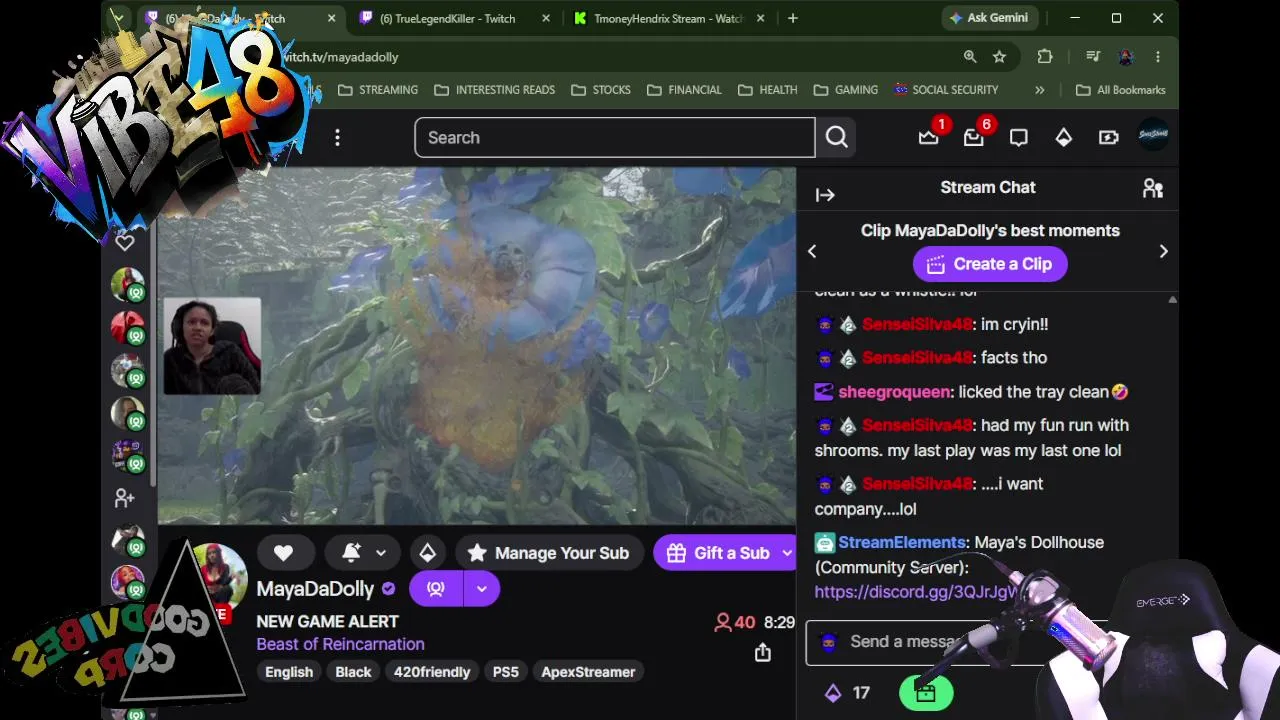Close the TrueLegendKiller - Twitch tab
Image resolution: width=1280 pixels, height=720 pixels.
[545, 19]
